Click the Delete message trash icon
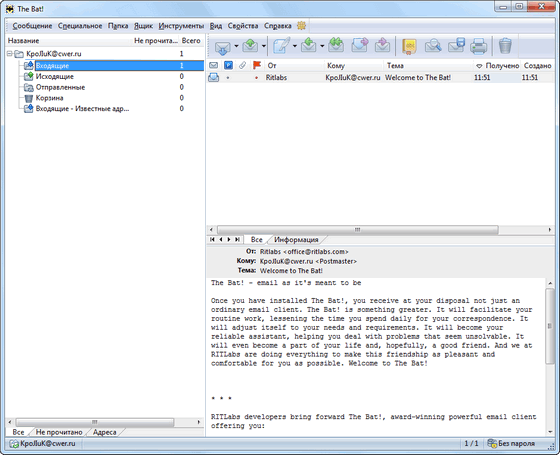The image size is (560, 455). (x=505, y=46)
